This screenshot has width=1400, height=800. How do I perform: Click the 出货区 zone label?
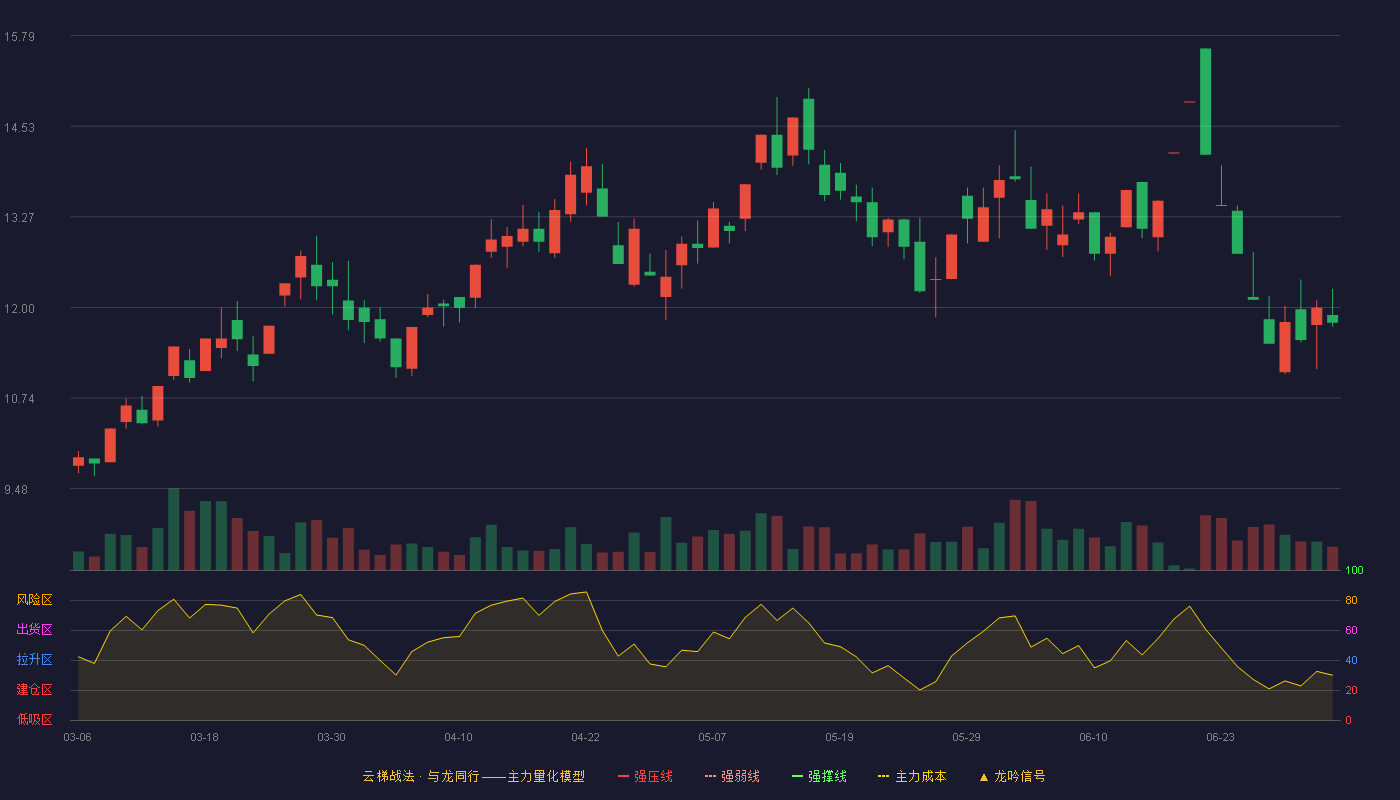pyautogui.click(x=34, y=630)
